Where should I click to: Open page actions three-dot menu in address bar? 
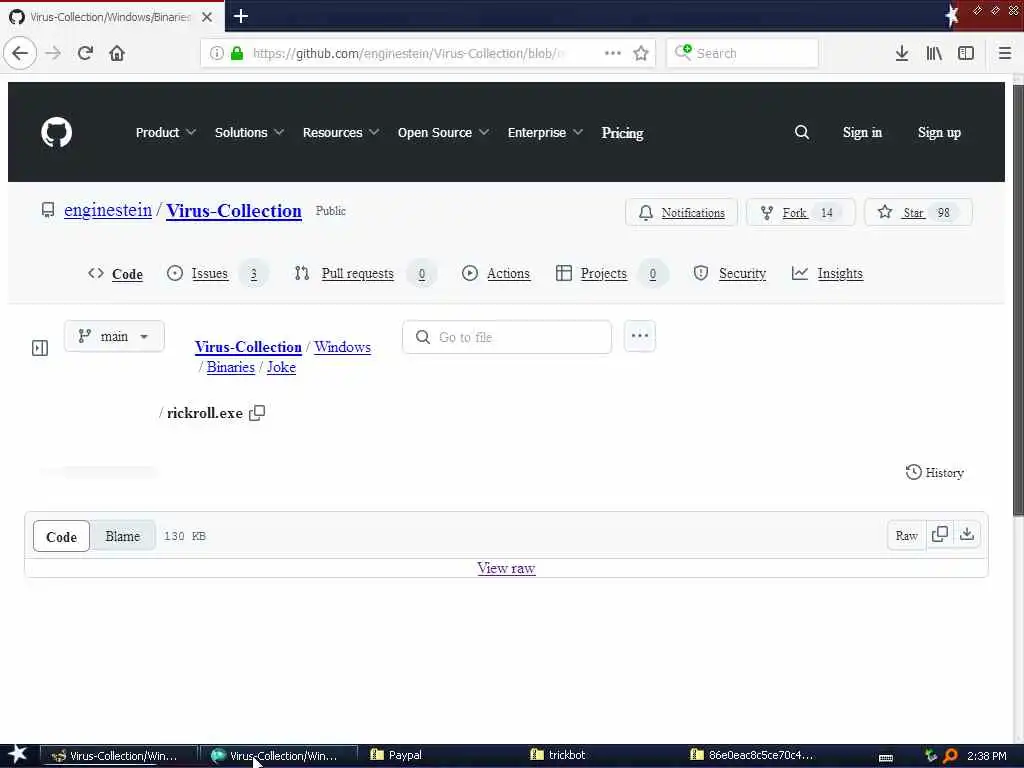pyautogui.click(x=613, y=53)
